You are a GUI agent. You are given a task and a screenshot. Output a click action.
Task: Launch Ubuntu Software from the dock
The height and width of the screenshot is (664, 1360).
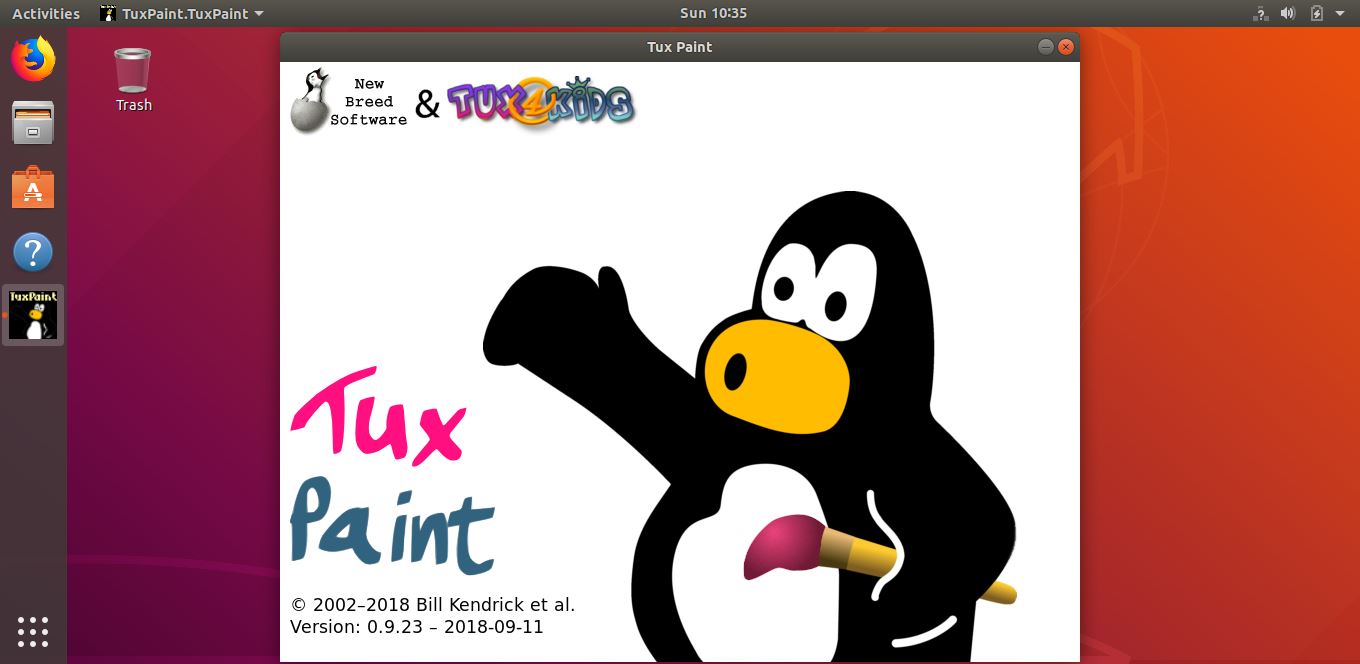[x=33, y=187]
